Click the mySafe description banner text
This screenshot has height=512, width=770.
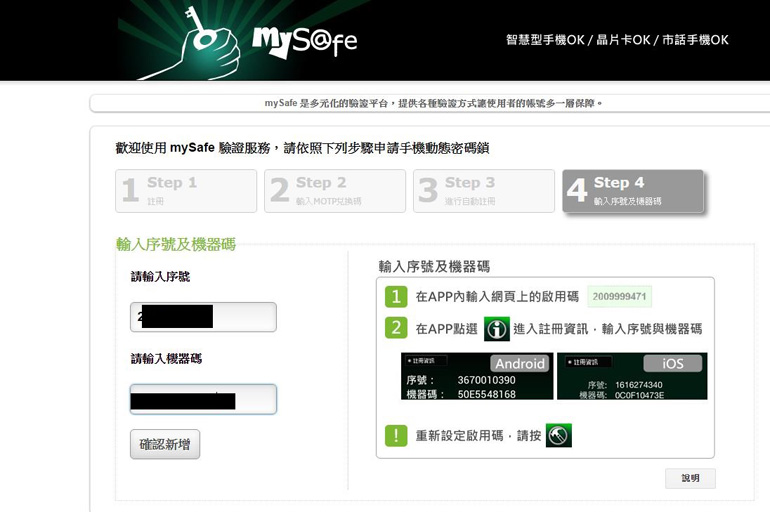433,103
